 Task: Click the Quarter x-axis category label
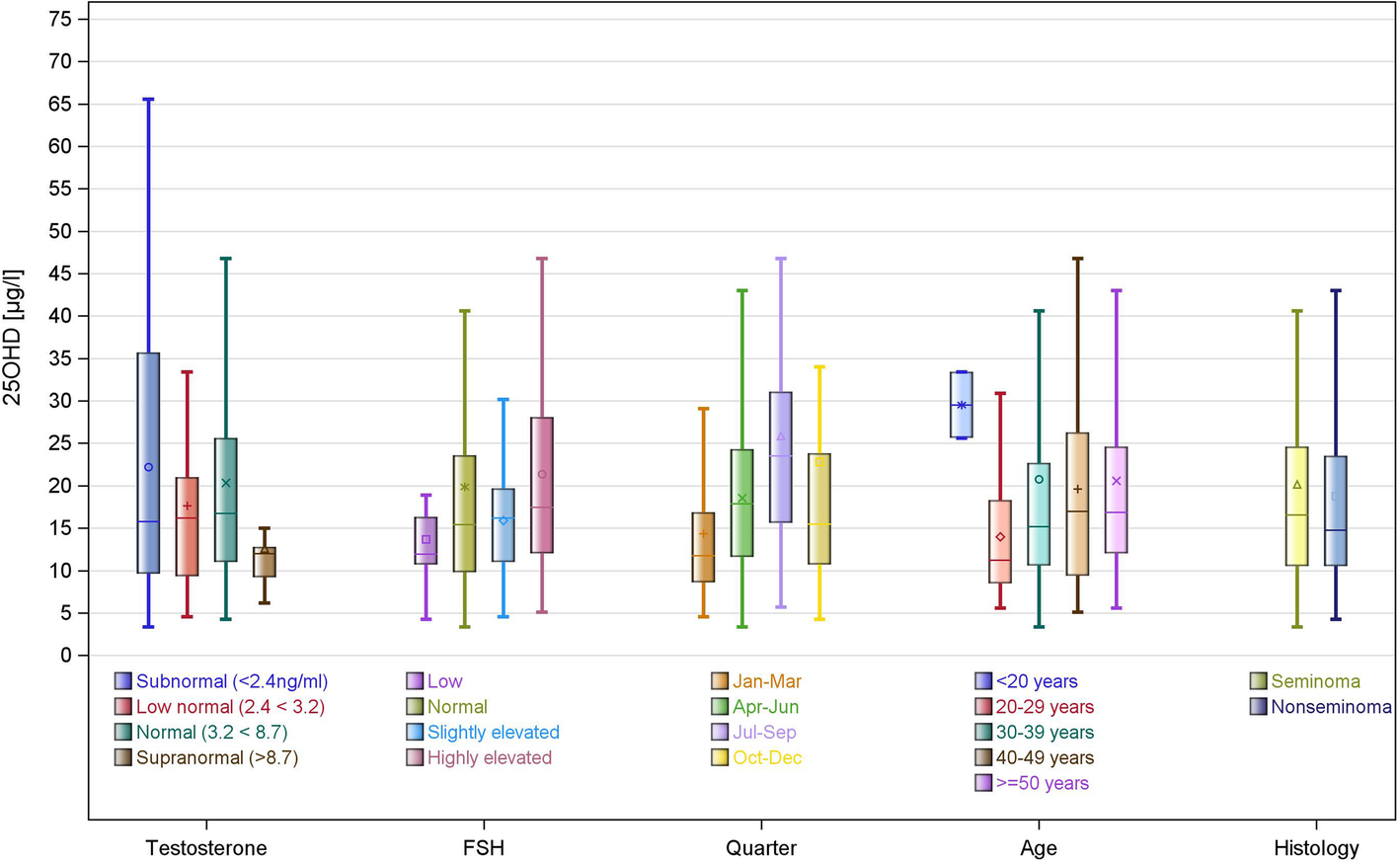[x=761, y=848]
